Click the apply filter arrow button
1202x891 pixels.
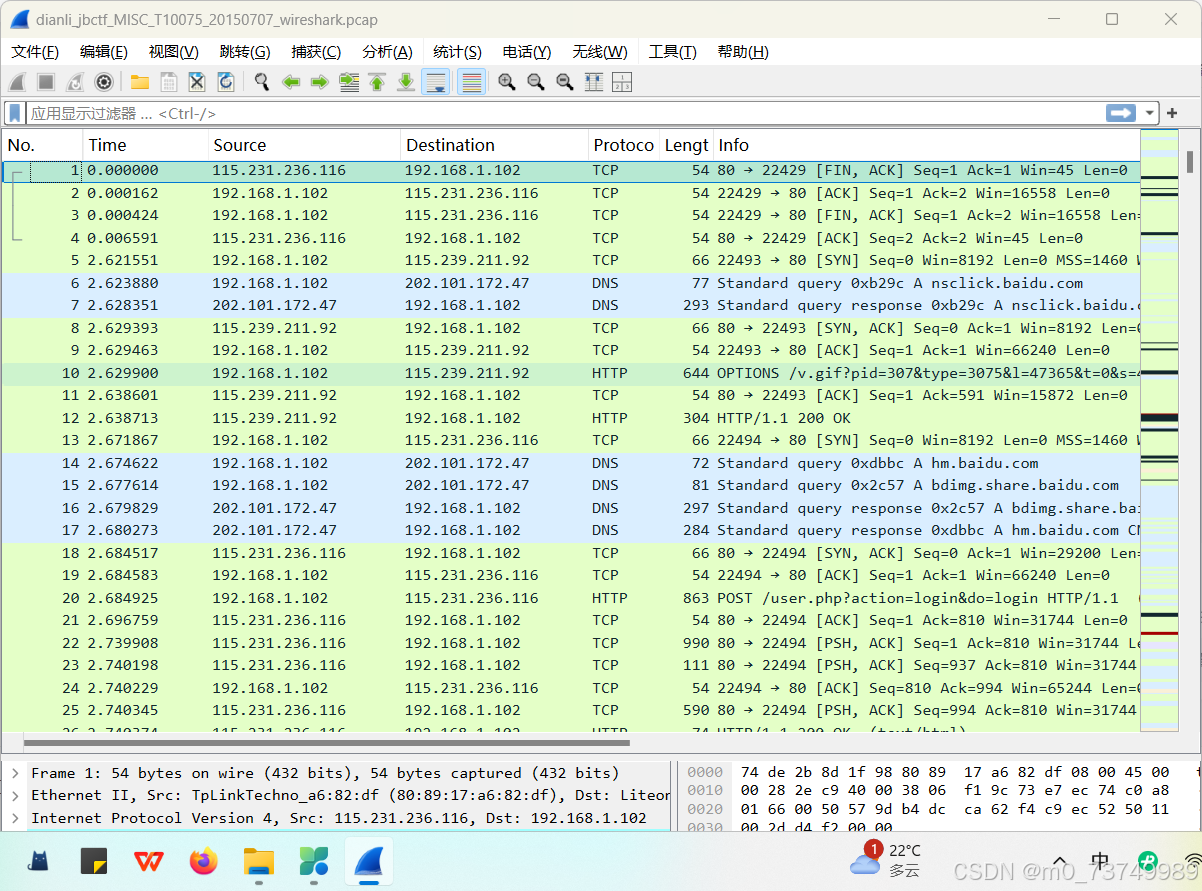click(x=1120, y=113)
